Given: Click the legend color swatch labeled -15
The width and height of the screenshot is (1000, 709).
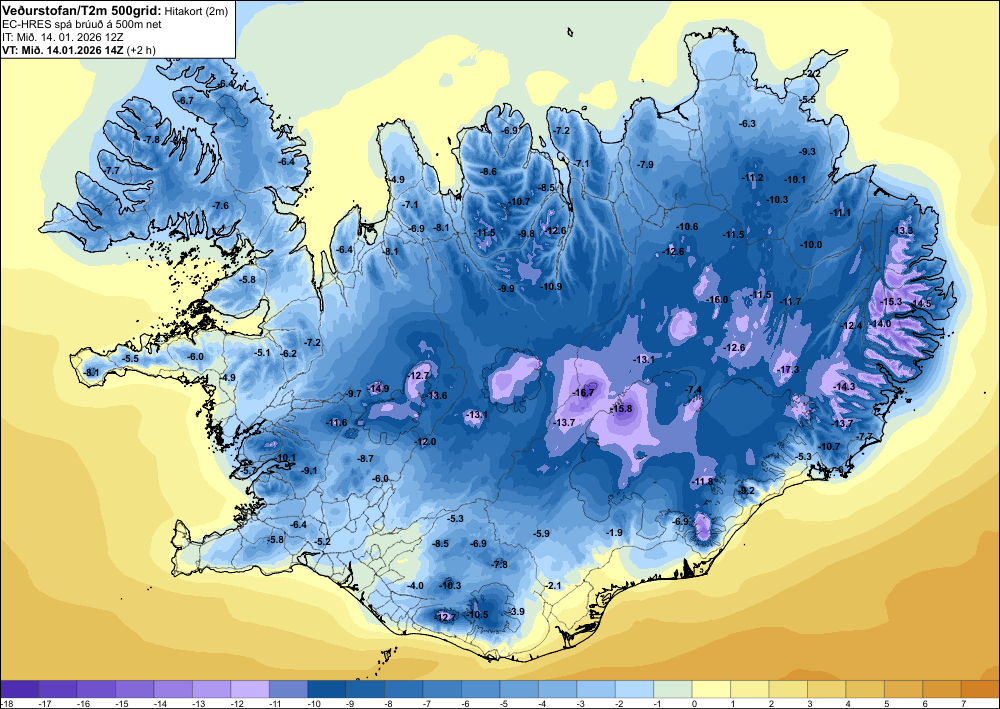Looking at the screenshot, I should (135, 689).
